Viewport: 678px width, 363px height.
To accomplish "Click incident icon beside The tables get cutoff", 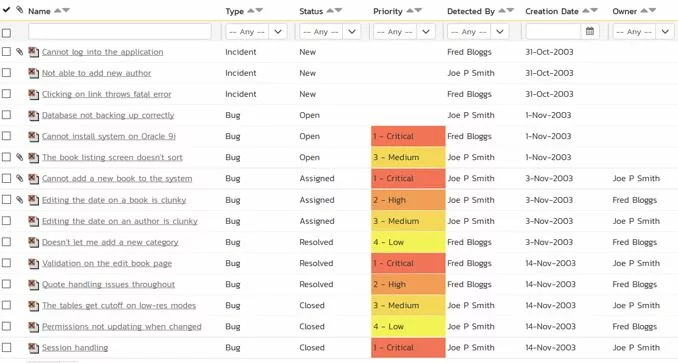I will [x=34, y=306].
